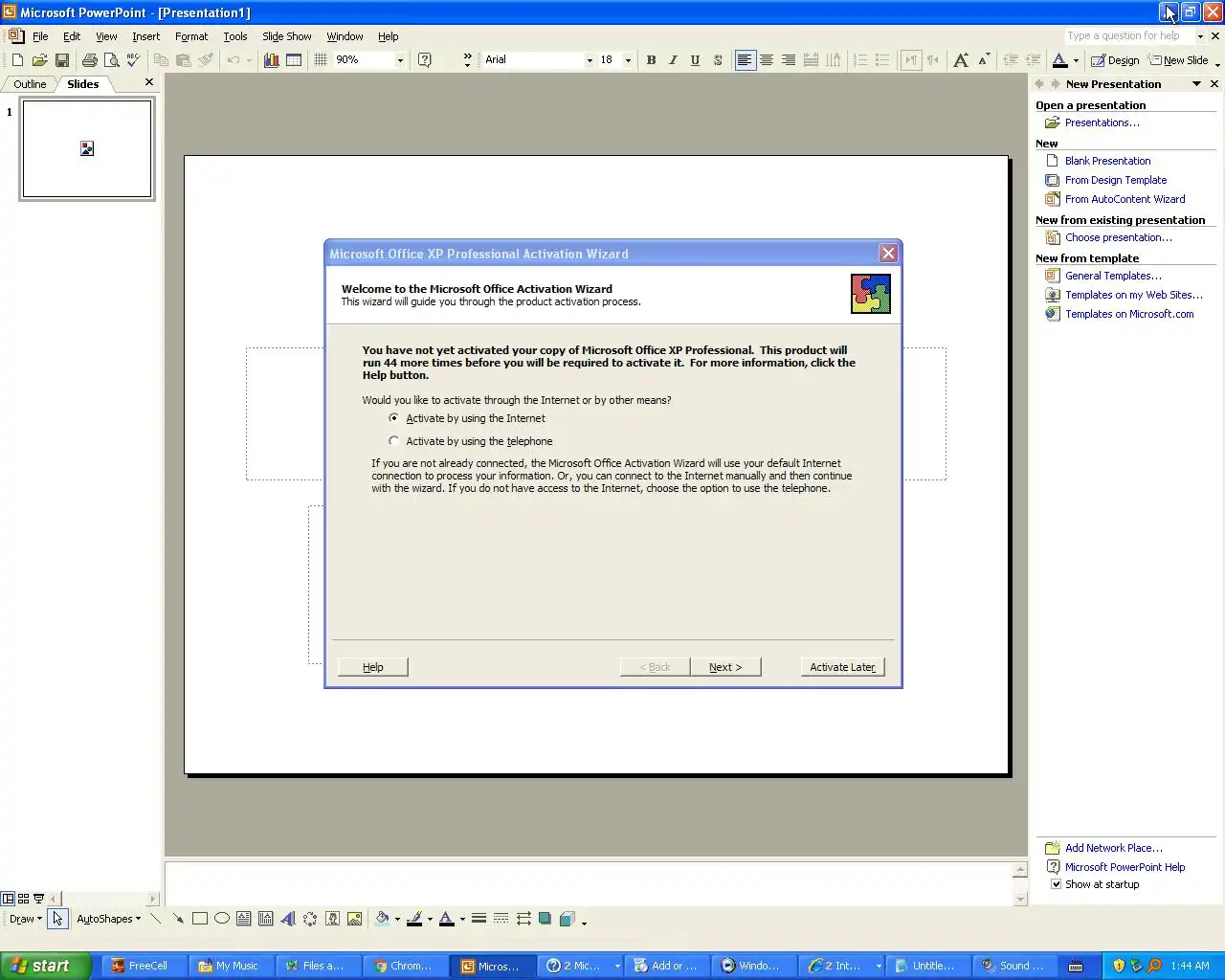Click the Print toolbar icon

tap(89, 60)
